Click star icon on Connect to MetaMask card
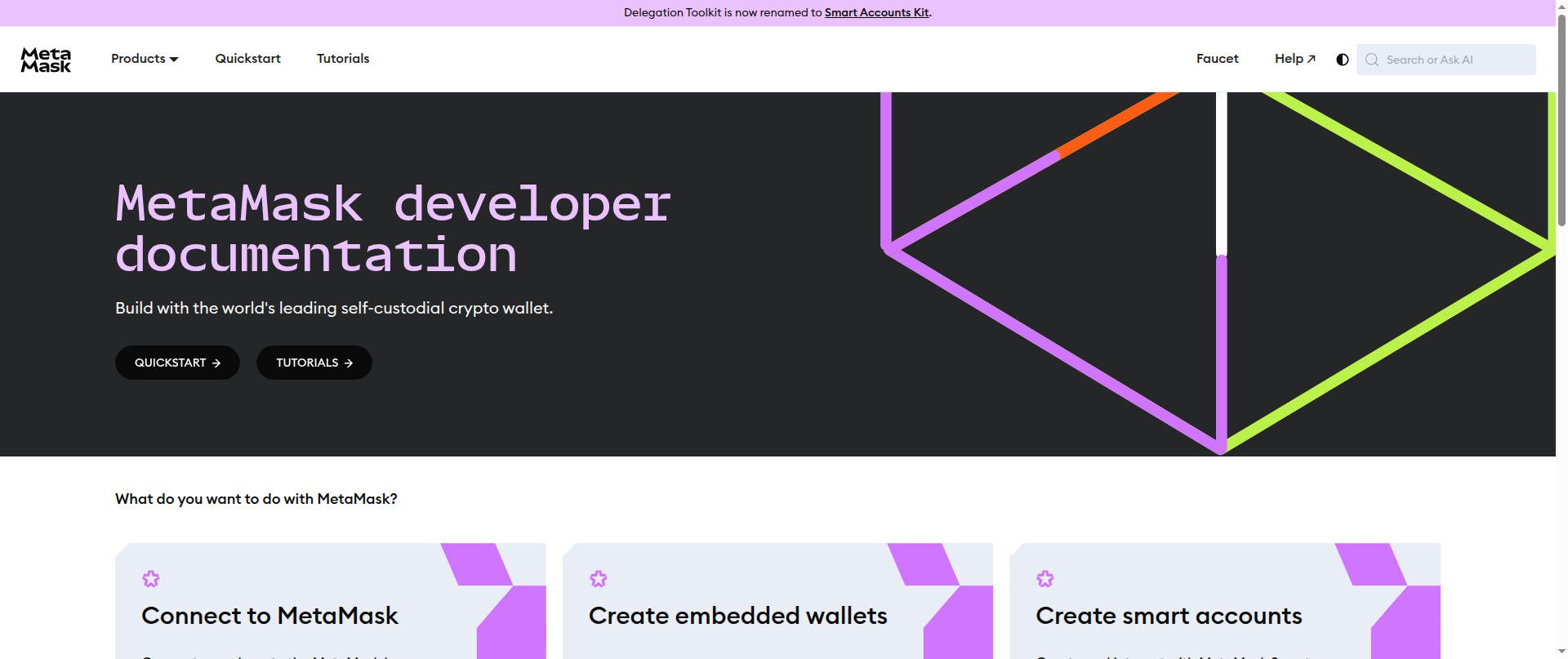The height and width of the screenshot is (659, 1568). click(151, 579)
